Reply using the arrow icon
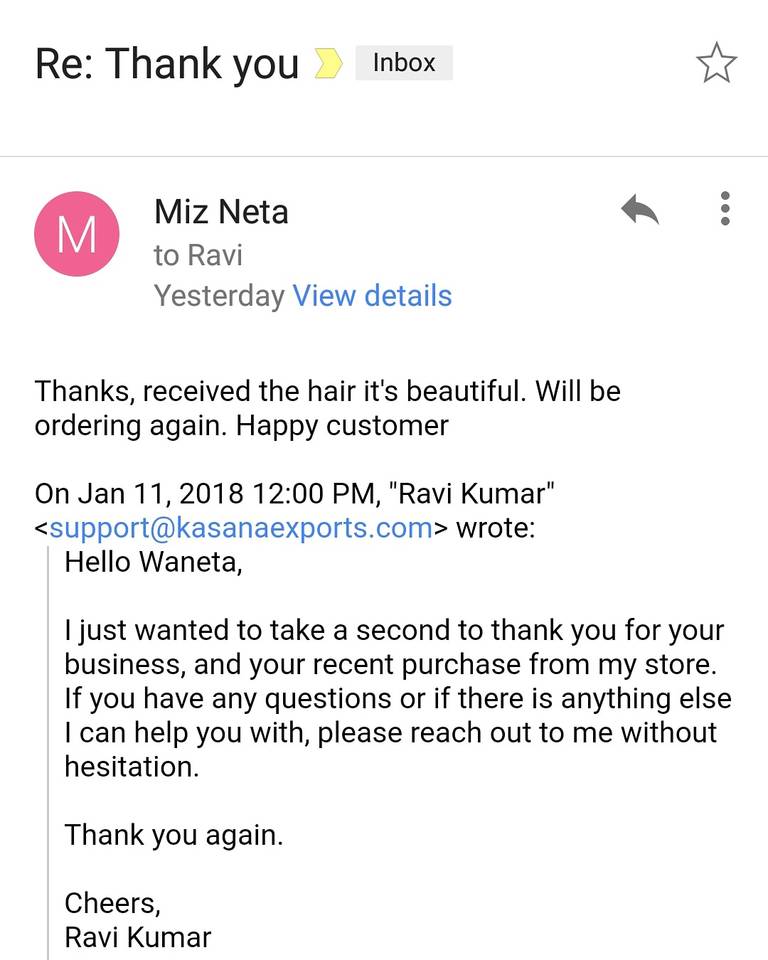The image size is (768, 960). (639, 210)
